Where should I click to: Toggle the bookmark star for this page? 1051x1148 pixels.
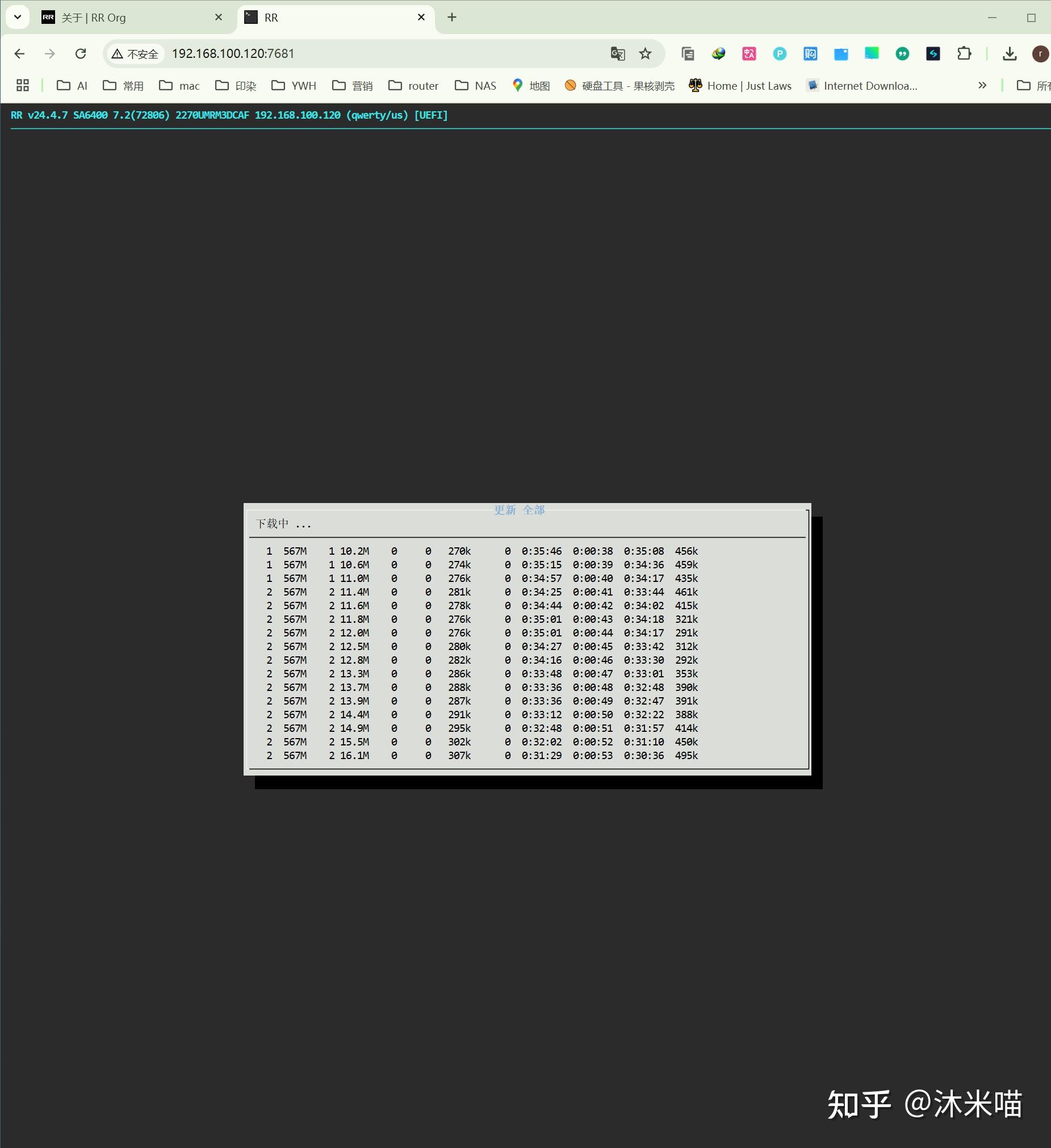point(646,54)
